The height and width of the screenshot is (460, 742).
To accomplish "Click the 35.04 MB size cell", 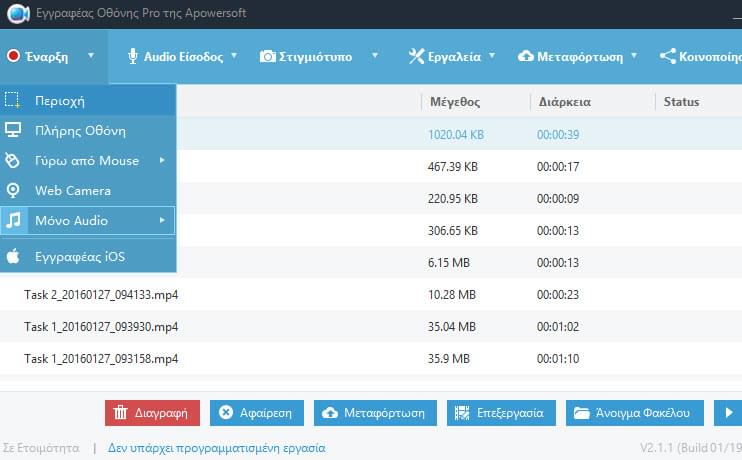I will 451,327.
